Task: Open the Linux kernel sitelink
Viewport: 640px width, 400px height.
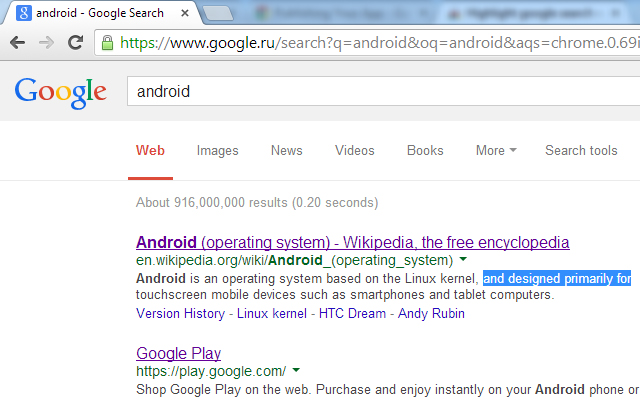Action: pyautogui.click(x=272, y=313)
